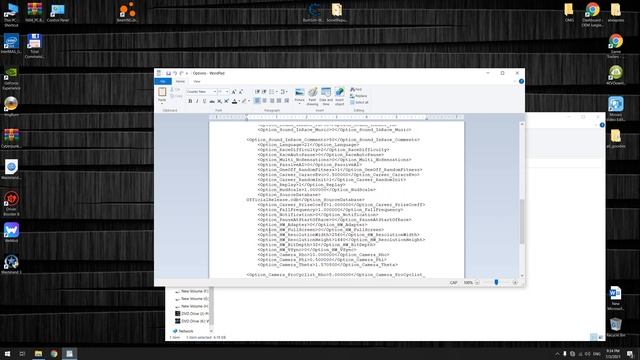Click Undo in quick access toolbar
Viewport: 640px width, 360px height.
pos(175,73)
